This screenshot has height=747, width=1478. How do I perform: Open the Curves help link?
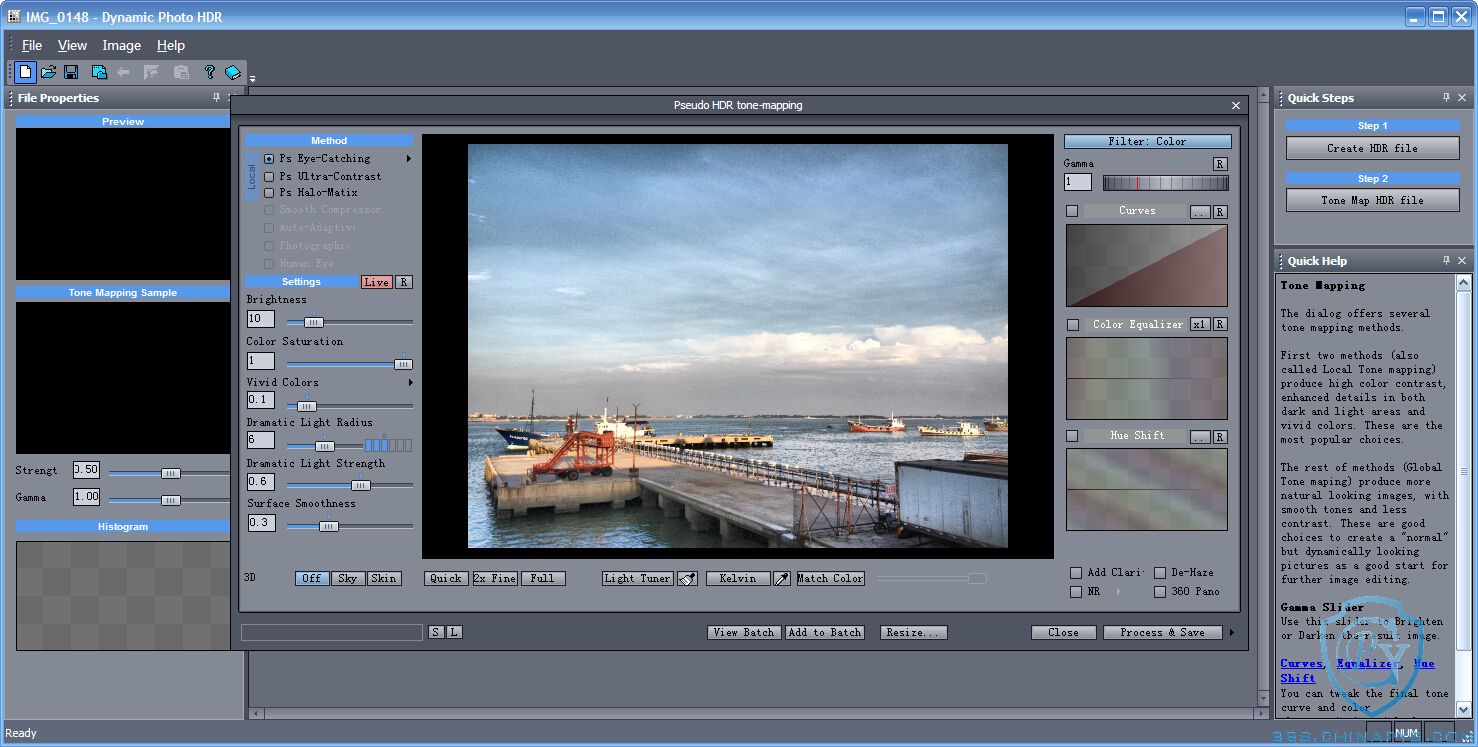point(1301,663)
